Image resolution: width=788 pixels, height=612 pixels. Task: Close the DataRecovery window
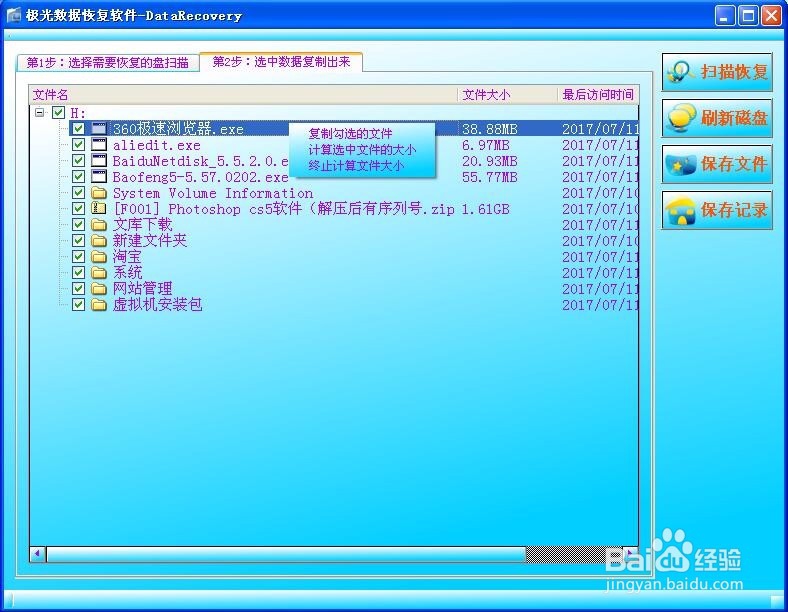point(770,16)
